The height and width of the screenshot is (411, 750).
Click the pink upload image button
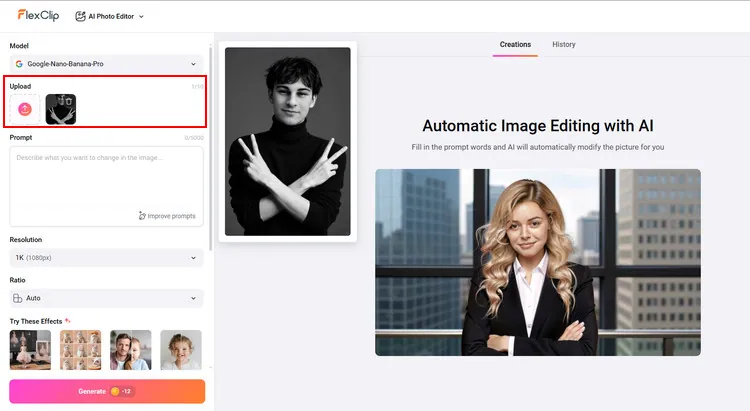(25, 109)
